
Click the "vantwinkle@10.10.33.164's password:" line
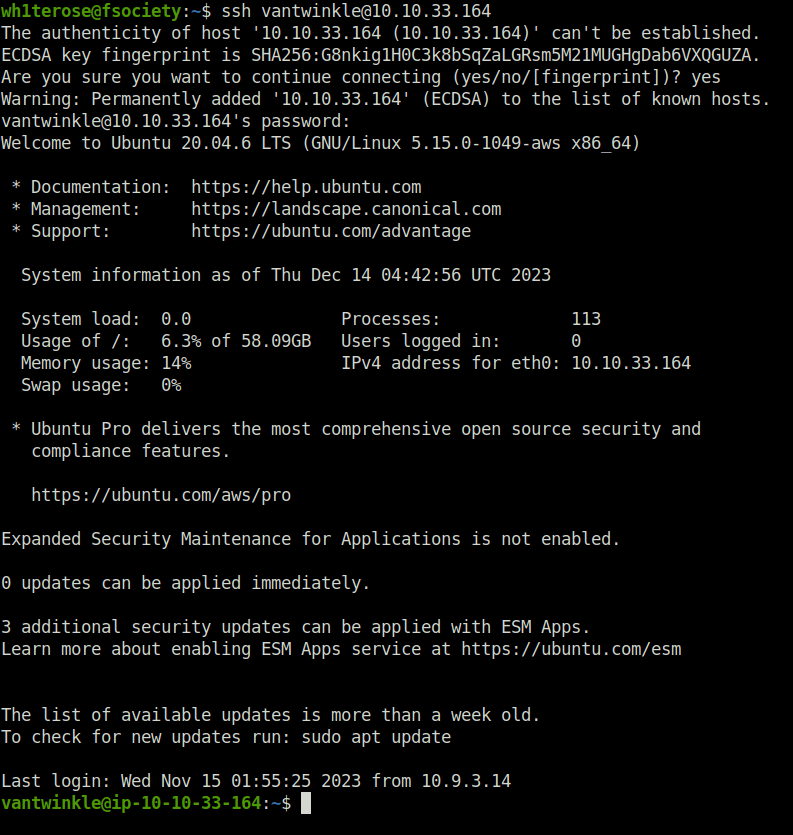point(176,121)
